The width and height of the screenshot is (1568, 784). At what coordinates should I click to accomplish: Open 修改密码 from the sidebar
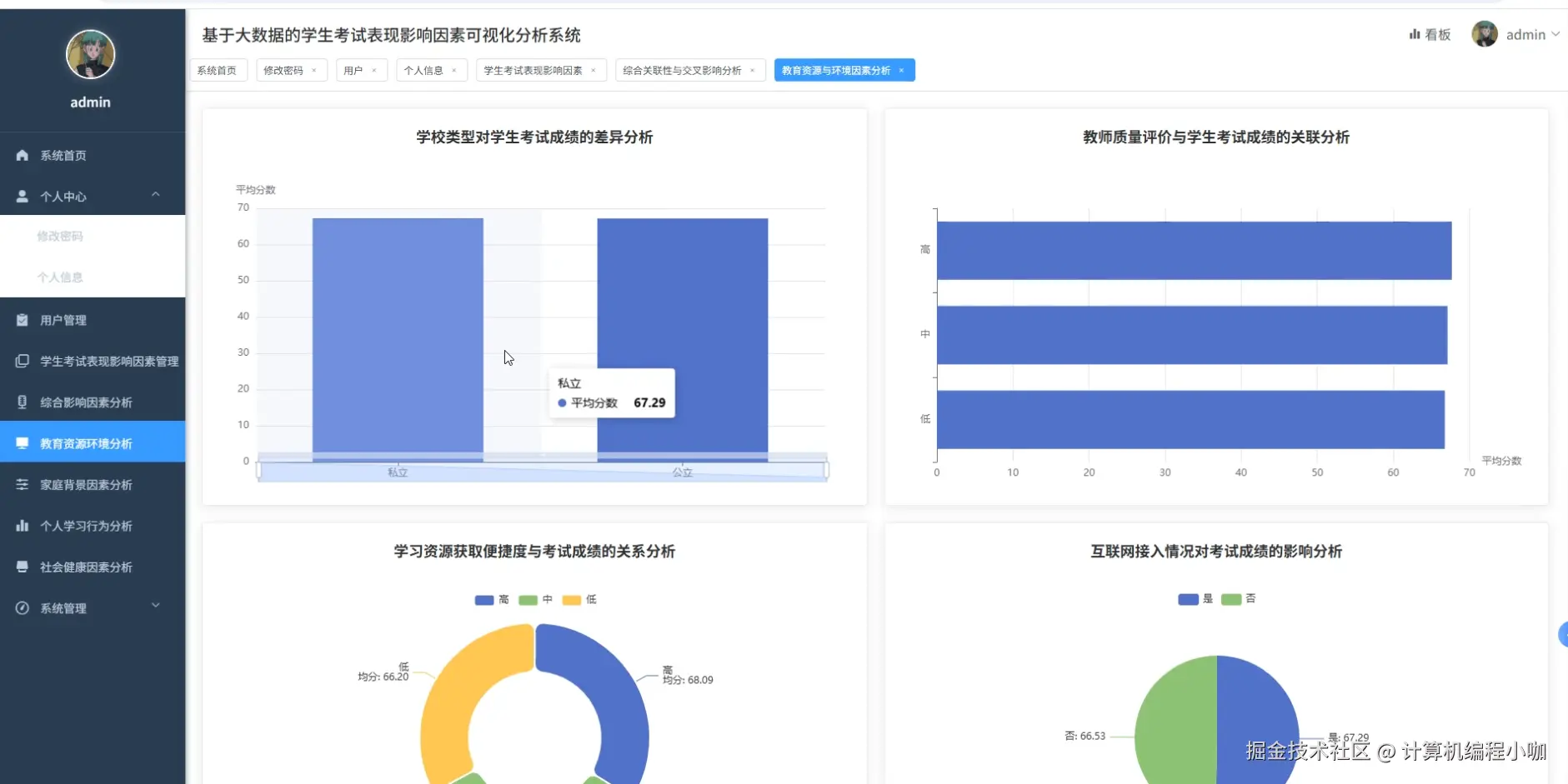[59, 236]
